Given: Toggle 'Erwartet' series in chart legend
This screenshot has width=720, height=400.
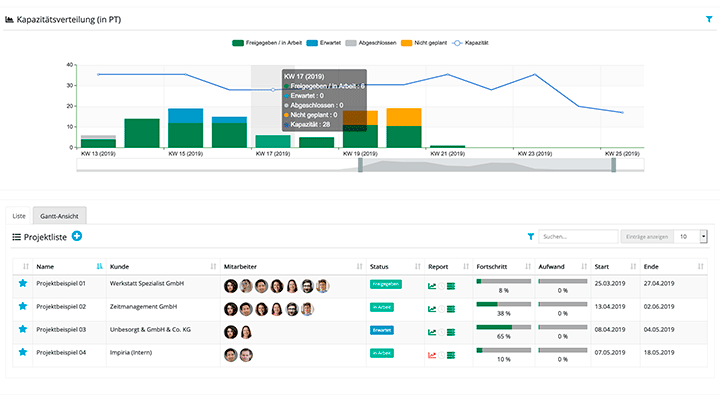Looking at the screenshot, I should click(x=326, y=43).
